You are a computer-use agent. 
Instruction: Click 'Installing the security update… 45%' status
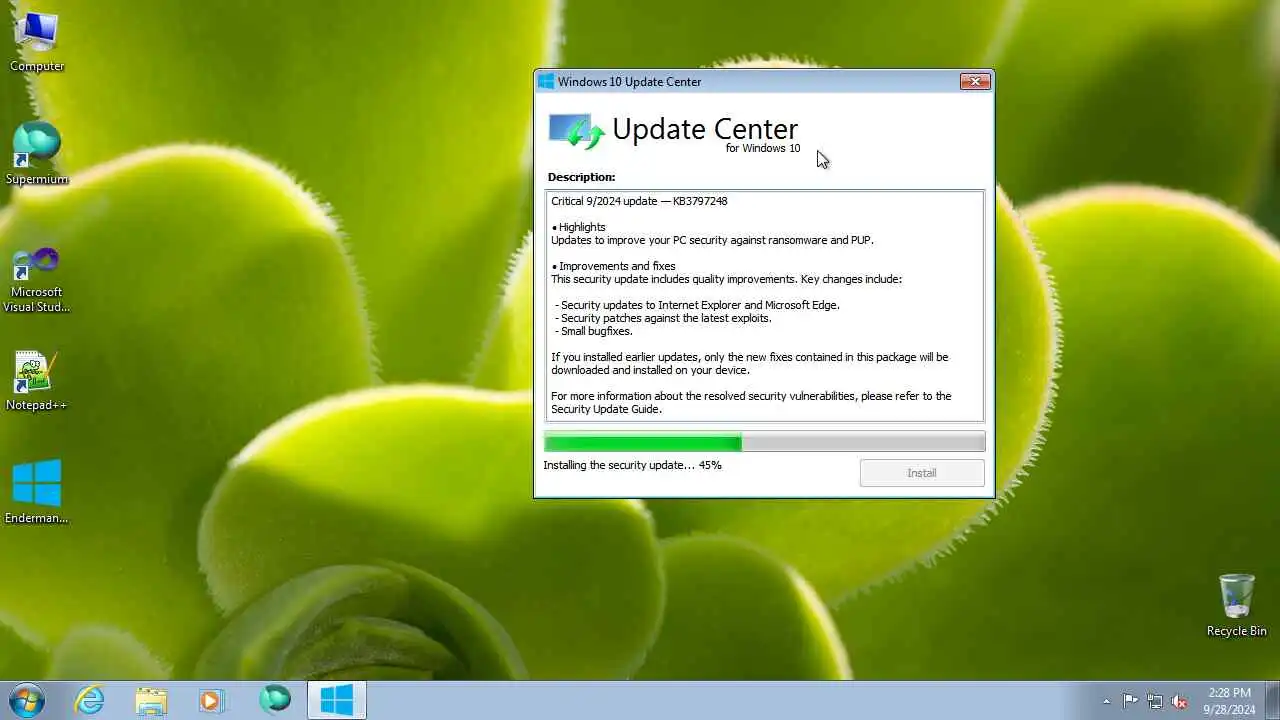[632, 465]
